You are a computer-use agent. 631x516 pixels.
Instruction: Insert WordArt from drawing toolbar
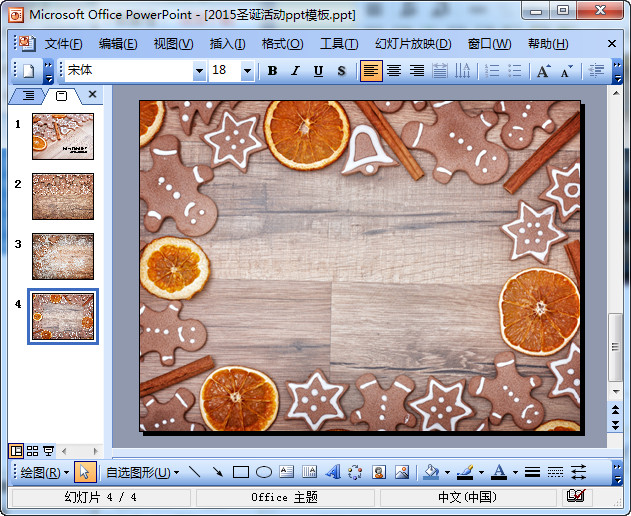click(x=333, y=472)
